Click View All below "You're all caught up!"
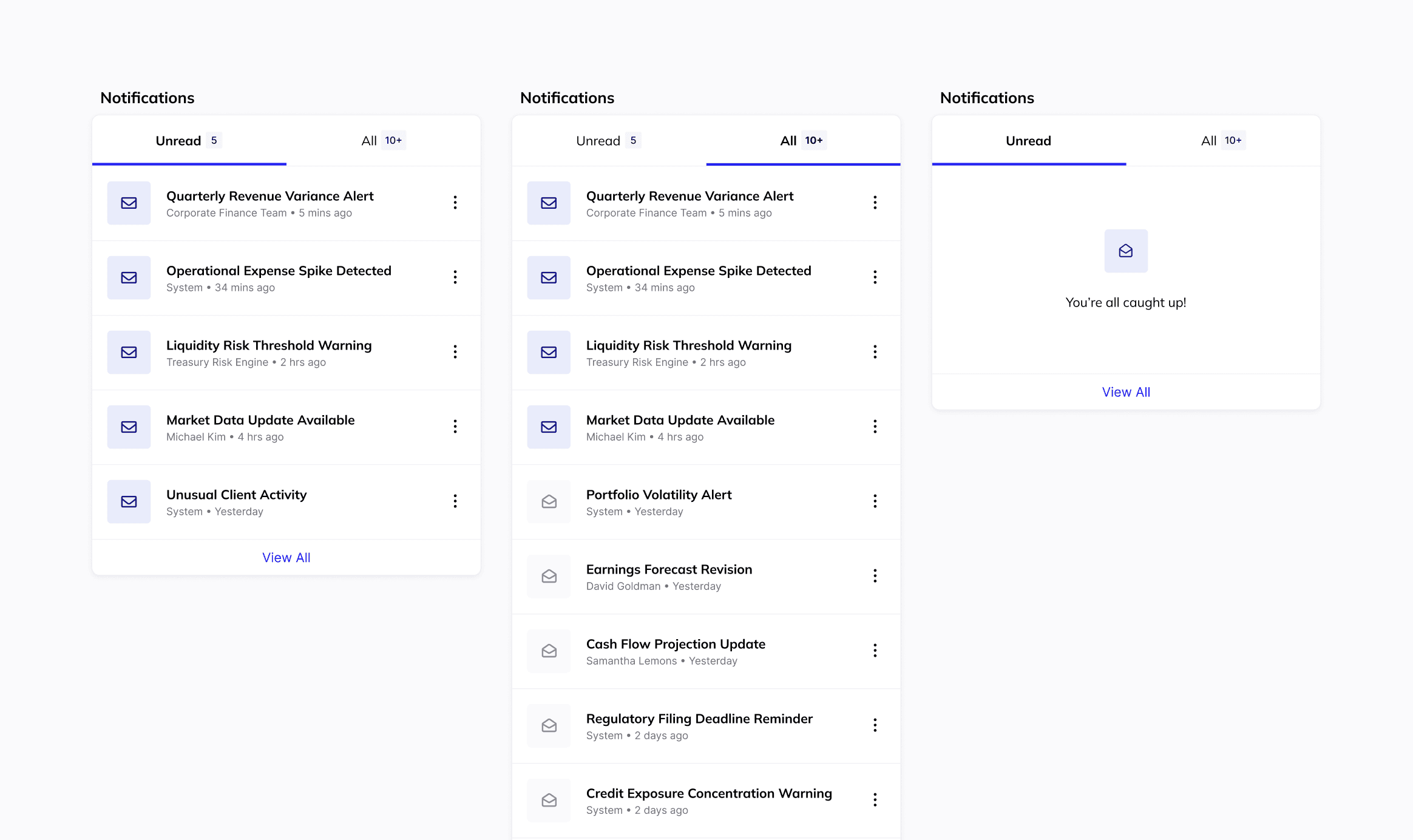The image size is (1413, 840). click(x=1125, y=391)
